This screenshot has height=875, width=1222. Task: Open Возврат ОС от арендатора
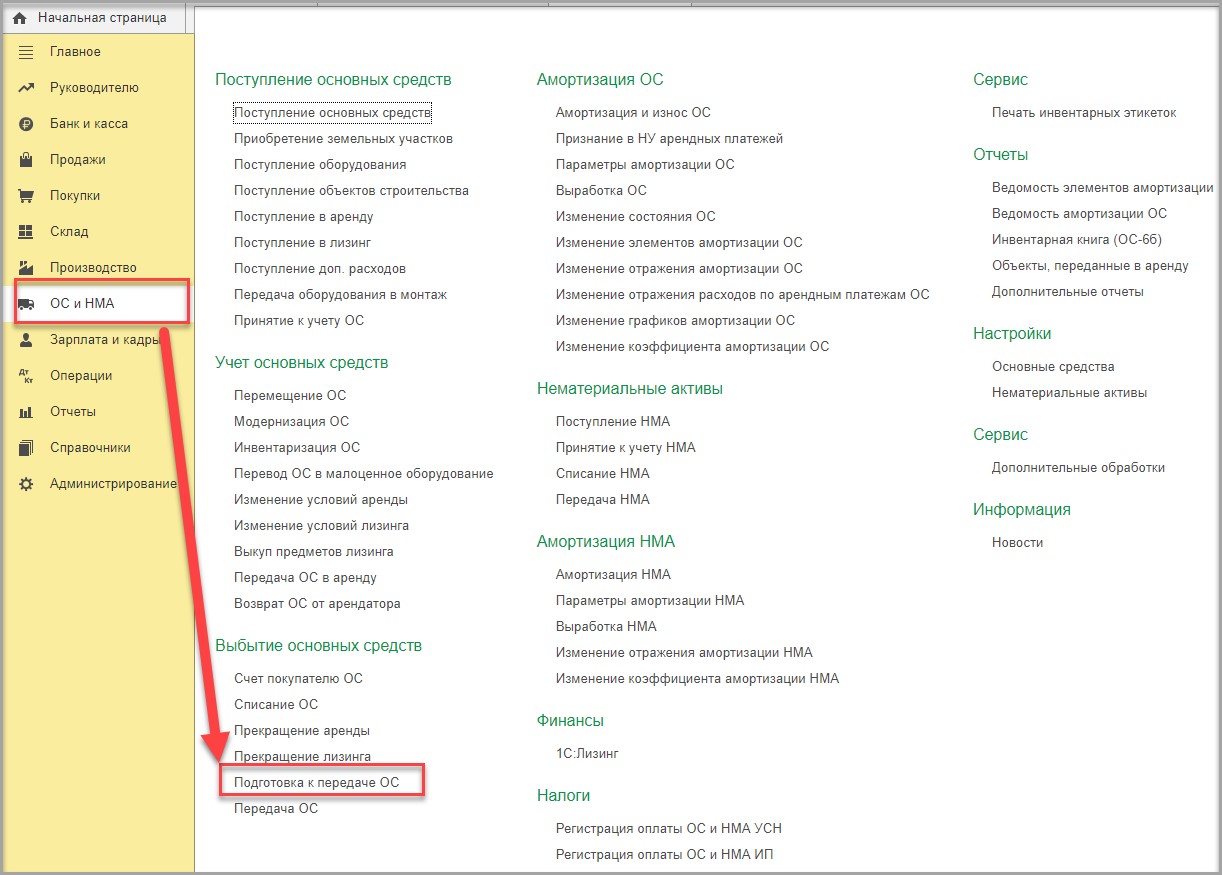(x=317, y=603)
